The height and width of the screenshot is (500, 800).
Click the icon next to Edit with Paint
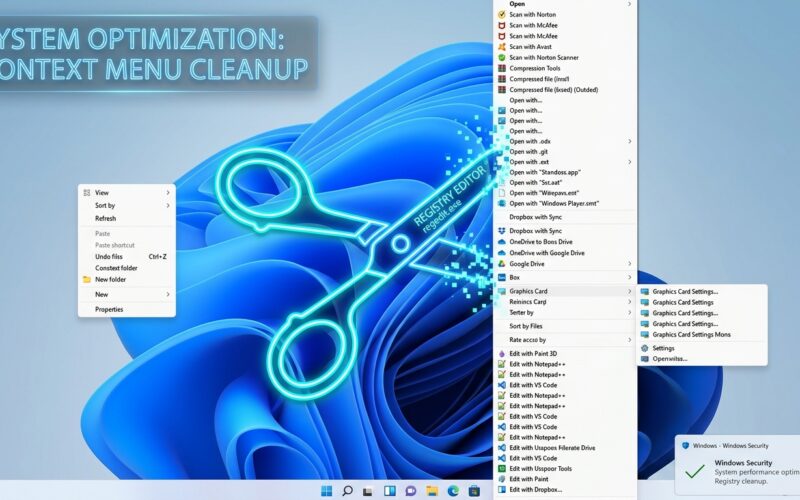pos(502,479)
